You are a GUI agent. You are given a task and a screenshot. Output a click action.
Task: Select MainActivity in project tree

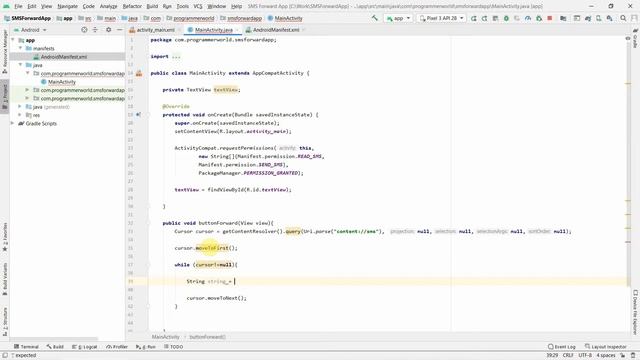coord(62,82)
